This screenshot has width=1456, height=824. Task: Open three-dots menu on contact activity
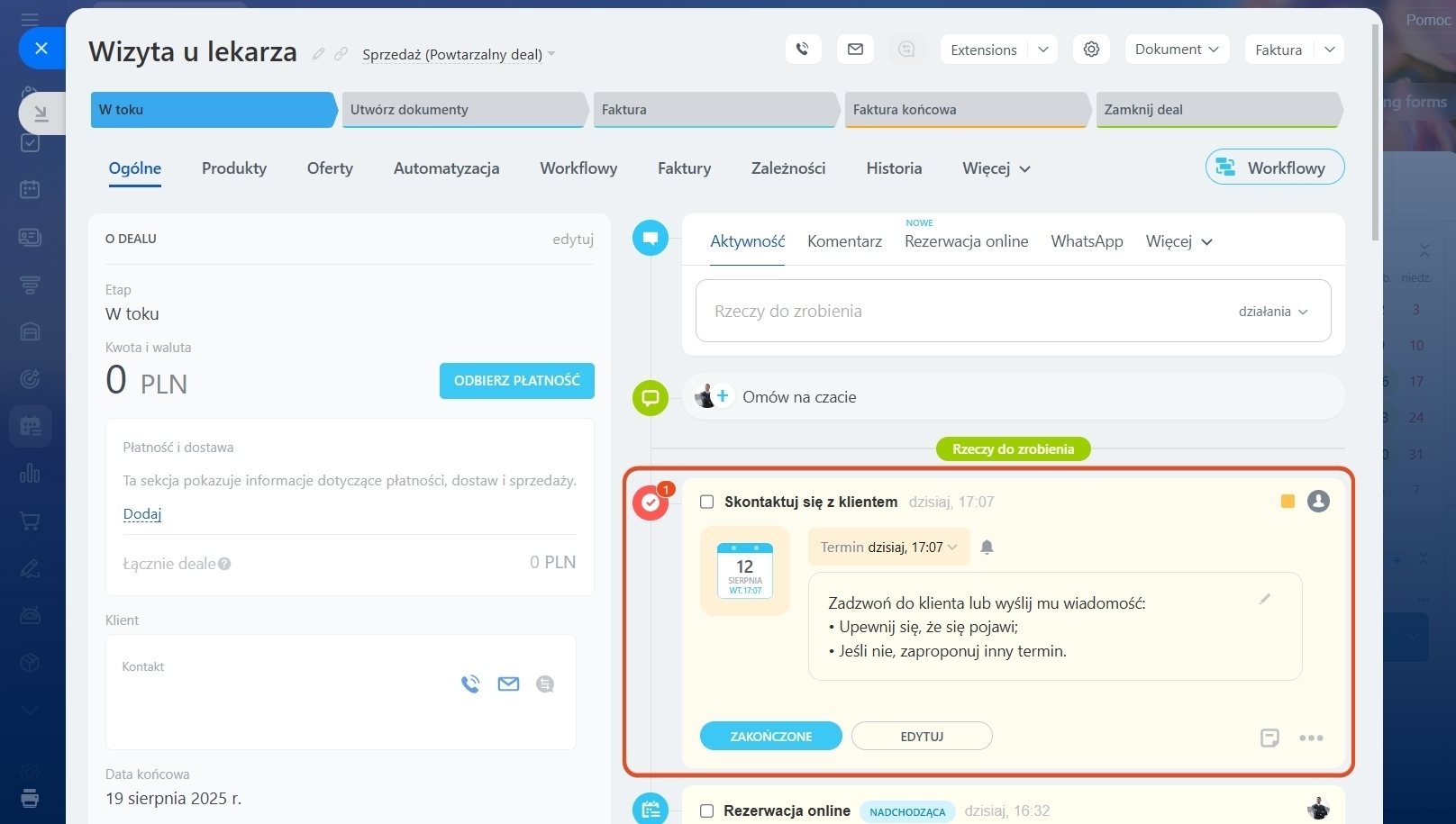coord(1311,738)
